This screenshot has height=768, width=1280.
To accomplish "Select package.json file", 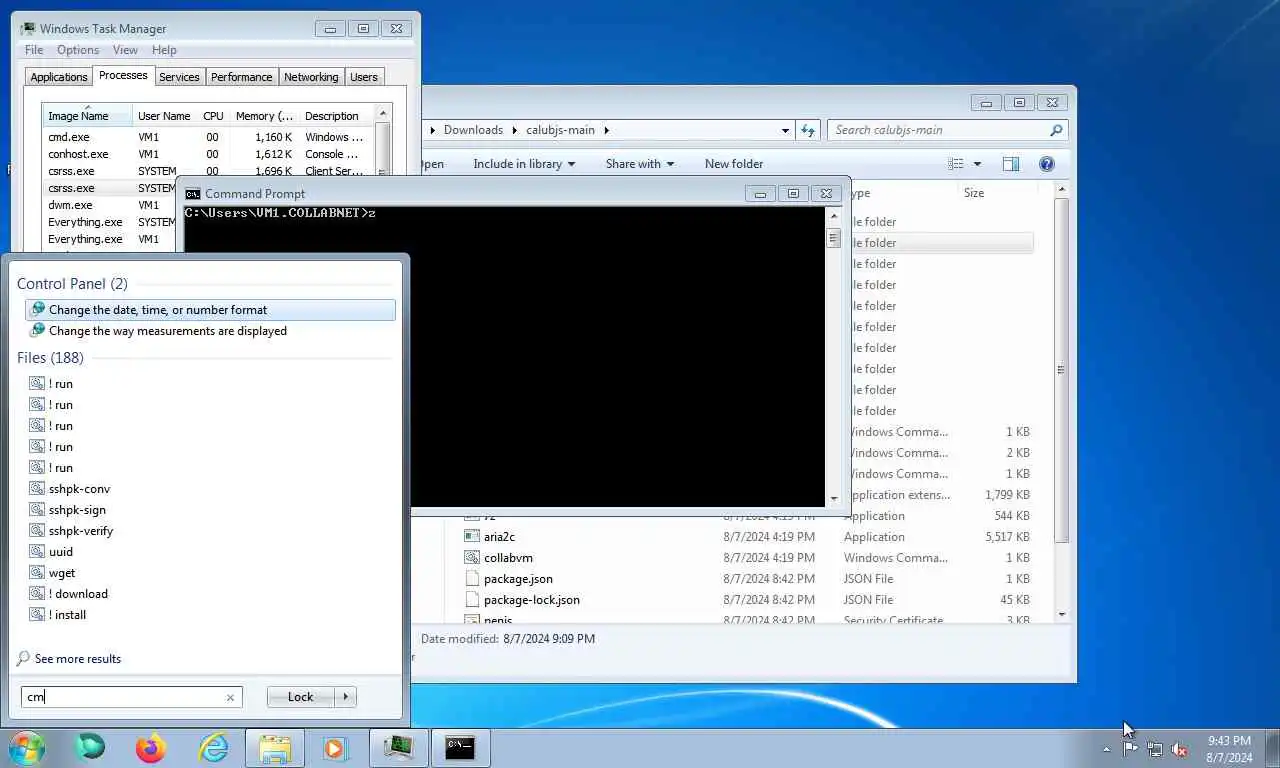I will pyautogui.click(x=518, y=579).
